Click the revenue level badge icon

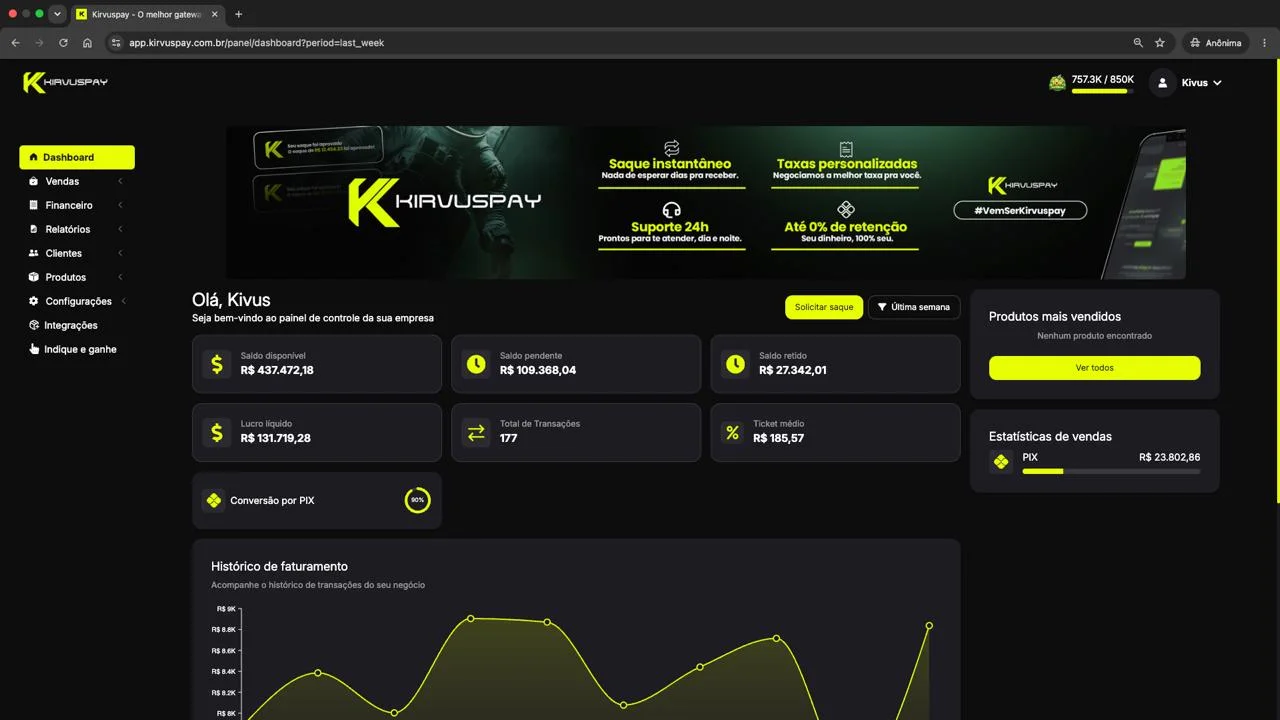click(x=1057, y=83)
